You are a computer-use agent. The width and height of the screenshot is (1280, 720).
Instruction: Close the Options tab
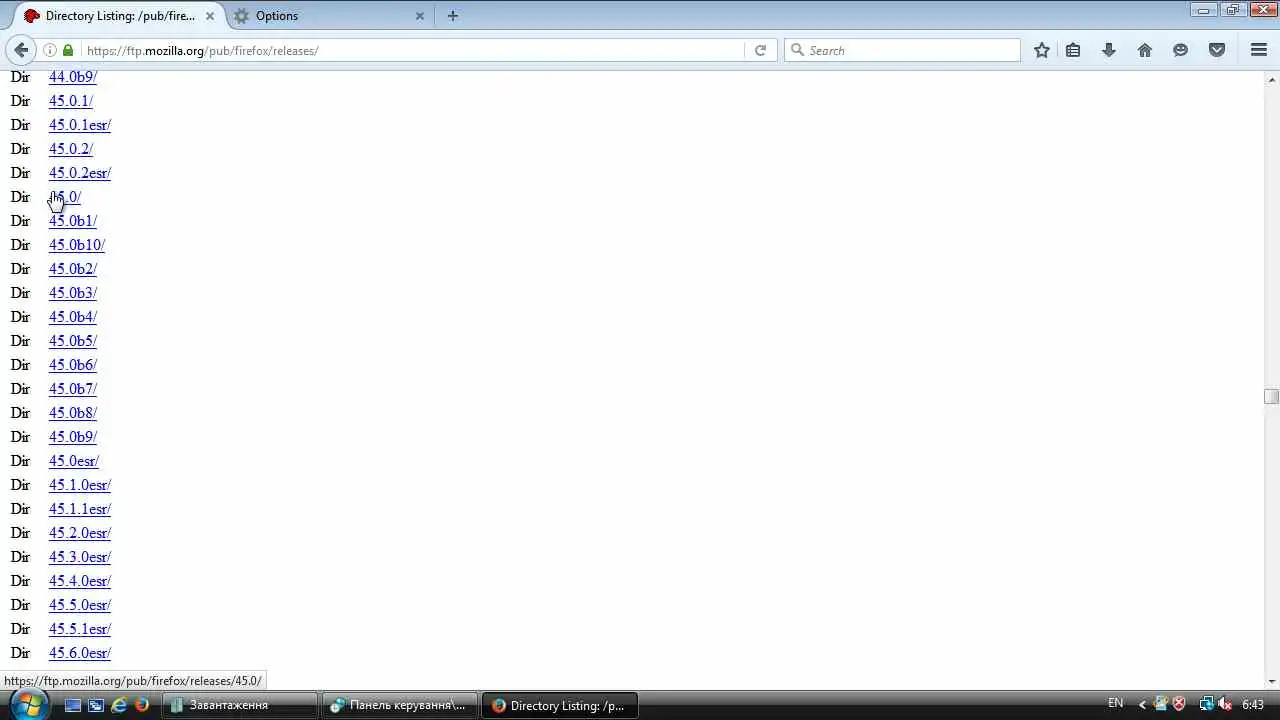(420, 16)
